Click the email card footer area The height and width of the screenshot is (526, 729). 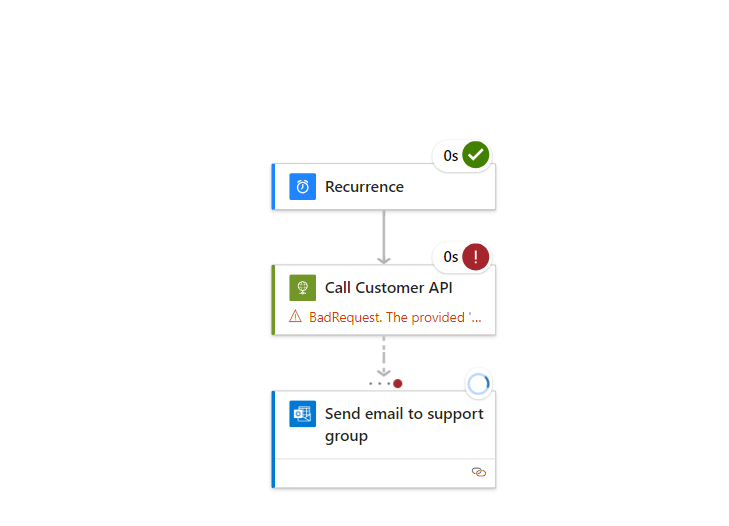(385, 473)
